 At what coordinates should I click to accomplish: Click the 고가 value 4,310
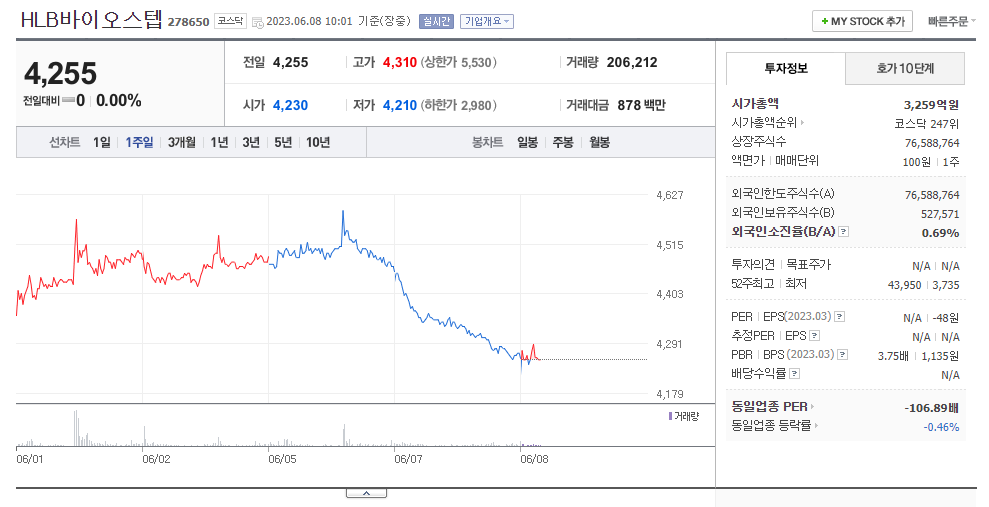point(400,62)
